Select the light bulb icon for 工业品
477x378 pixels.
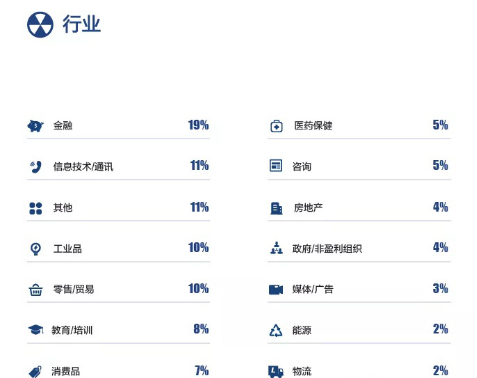tap(36, 249)
